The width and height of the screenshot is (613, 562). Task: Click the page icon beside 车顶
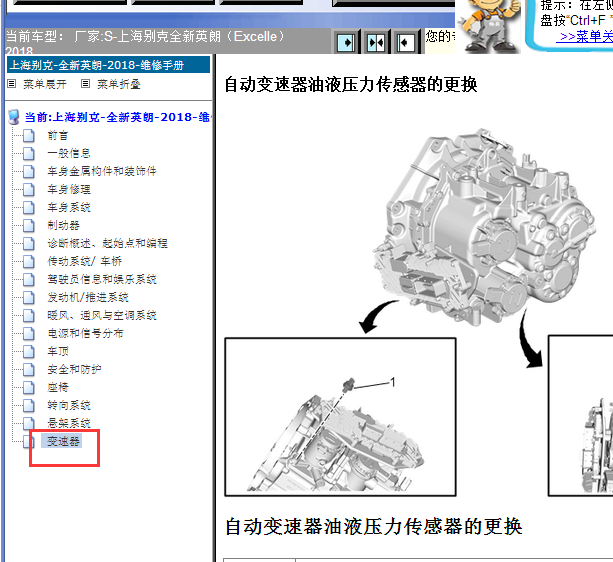(29, 351)
